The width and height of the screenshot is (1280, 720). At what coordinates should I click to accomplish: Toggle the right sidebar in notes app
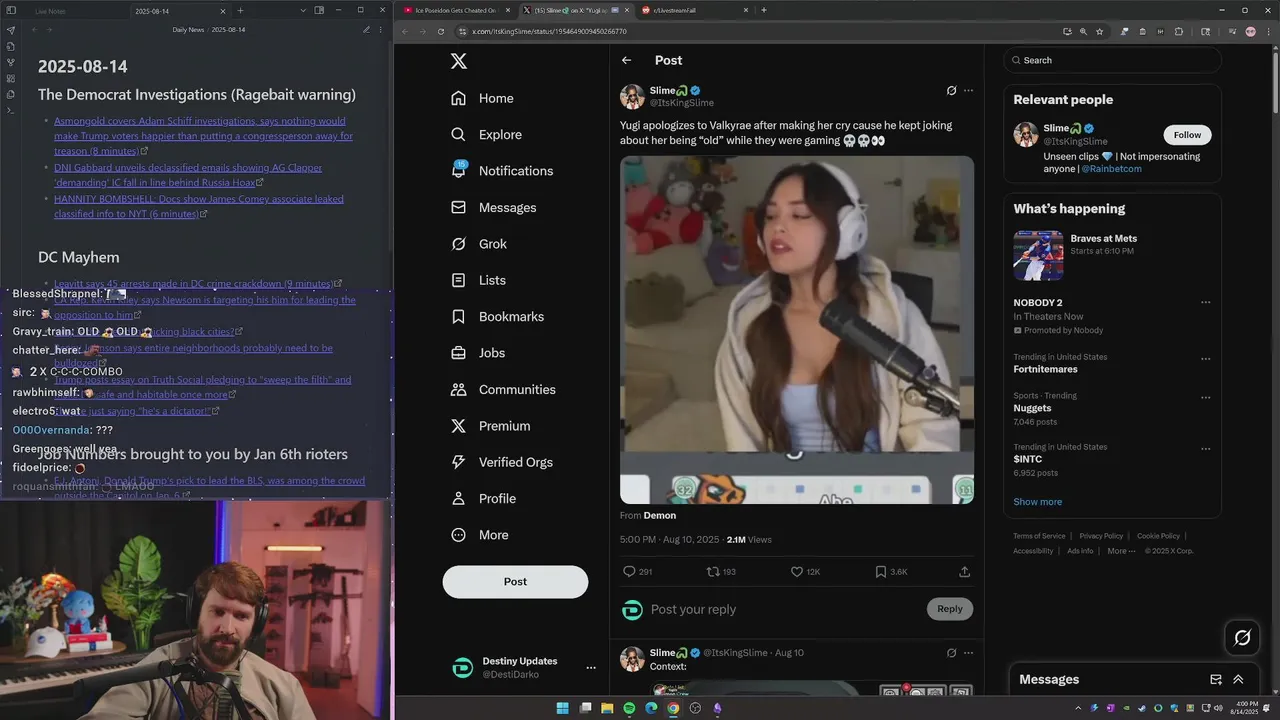click(319, 10)
